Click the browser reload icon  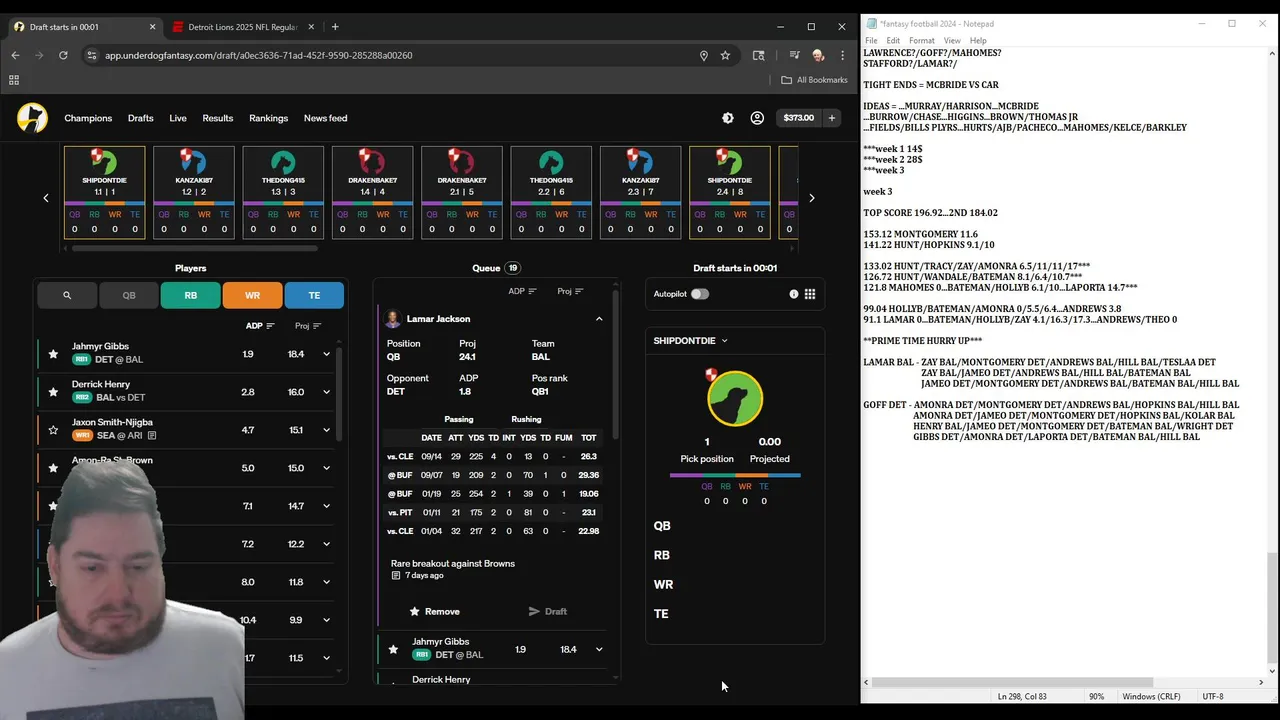coord(63,55)
